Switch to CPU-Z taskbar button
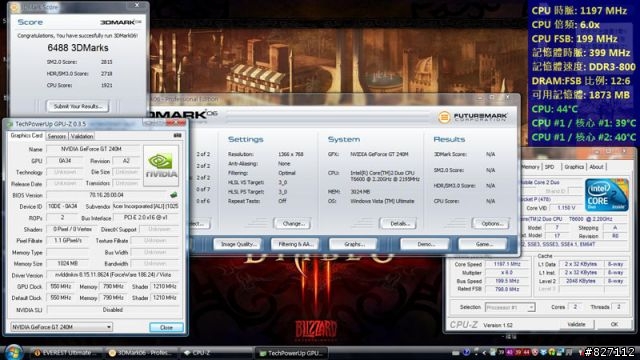Viewport: 640px width, 360px height. pyautogui.click(x=215, y=353)
